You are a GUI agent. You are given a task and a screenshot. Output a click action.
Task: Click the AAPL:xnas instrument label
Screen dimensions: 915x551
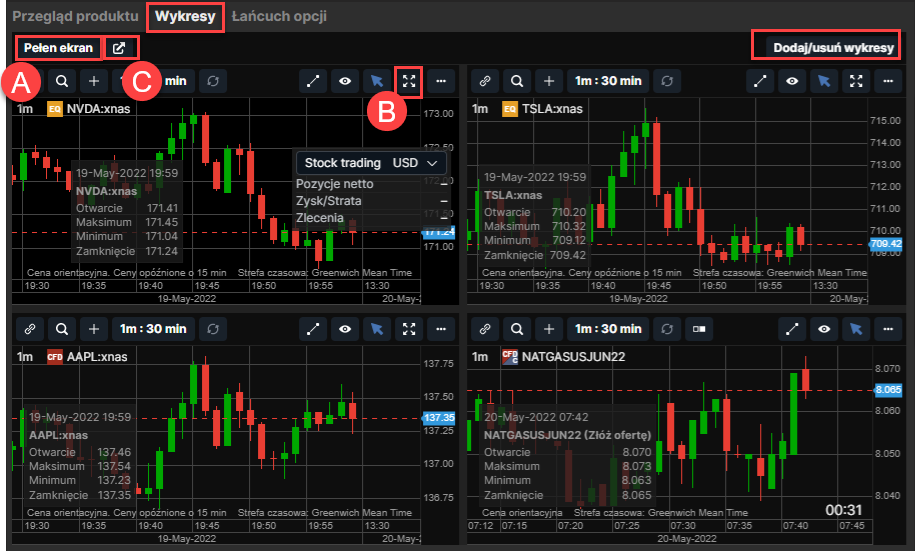coord(97,357)
